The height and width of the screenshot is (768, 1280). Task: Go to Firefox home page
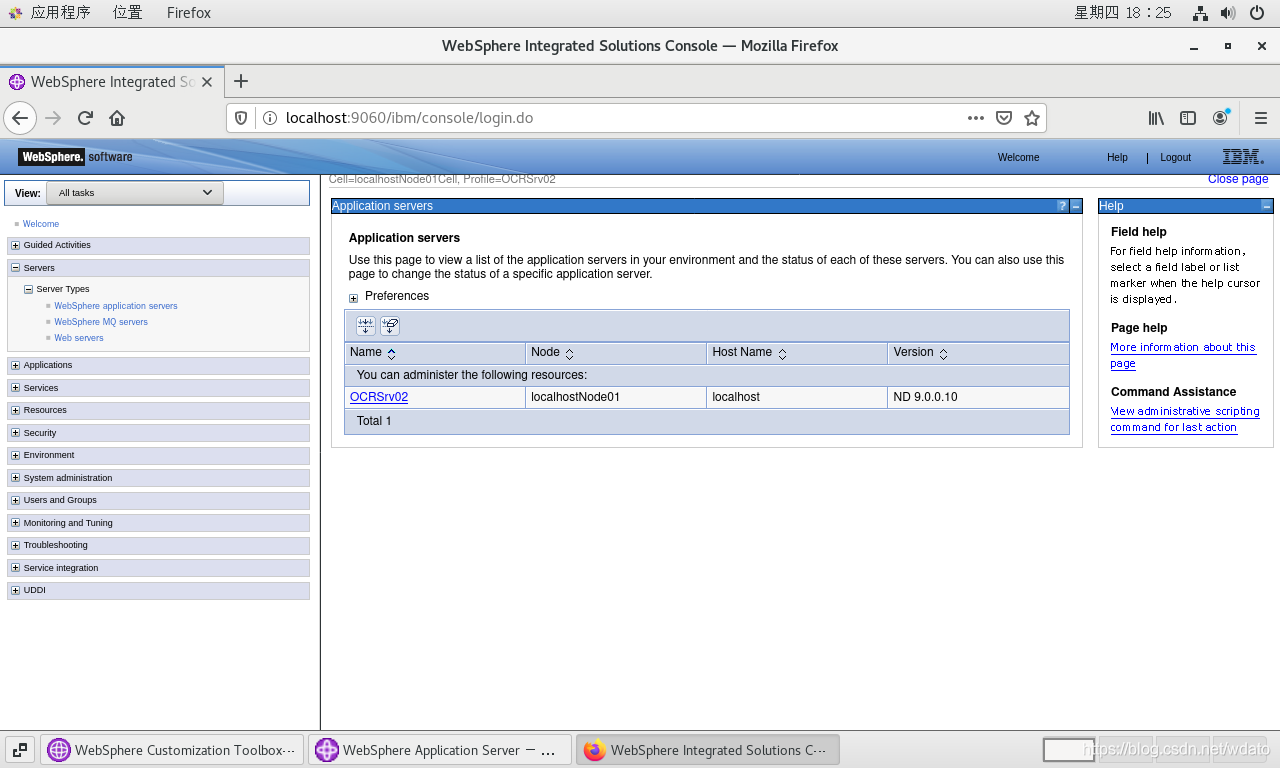pyautogui.click(x=117, y=118)
